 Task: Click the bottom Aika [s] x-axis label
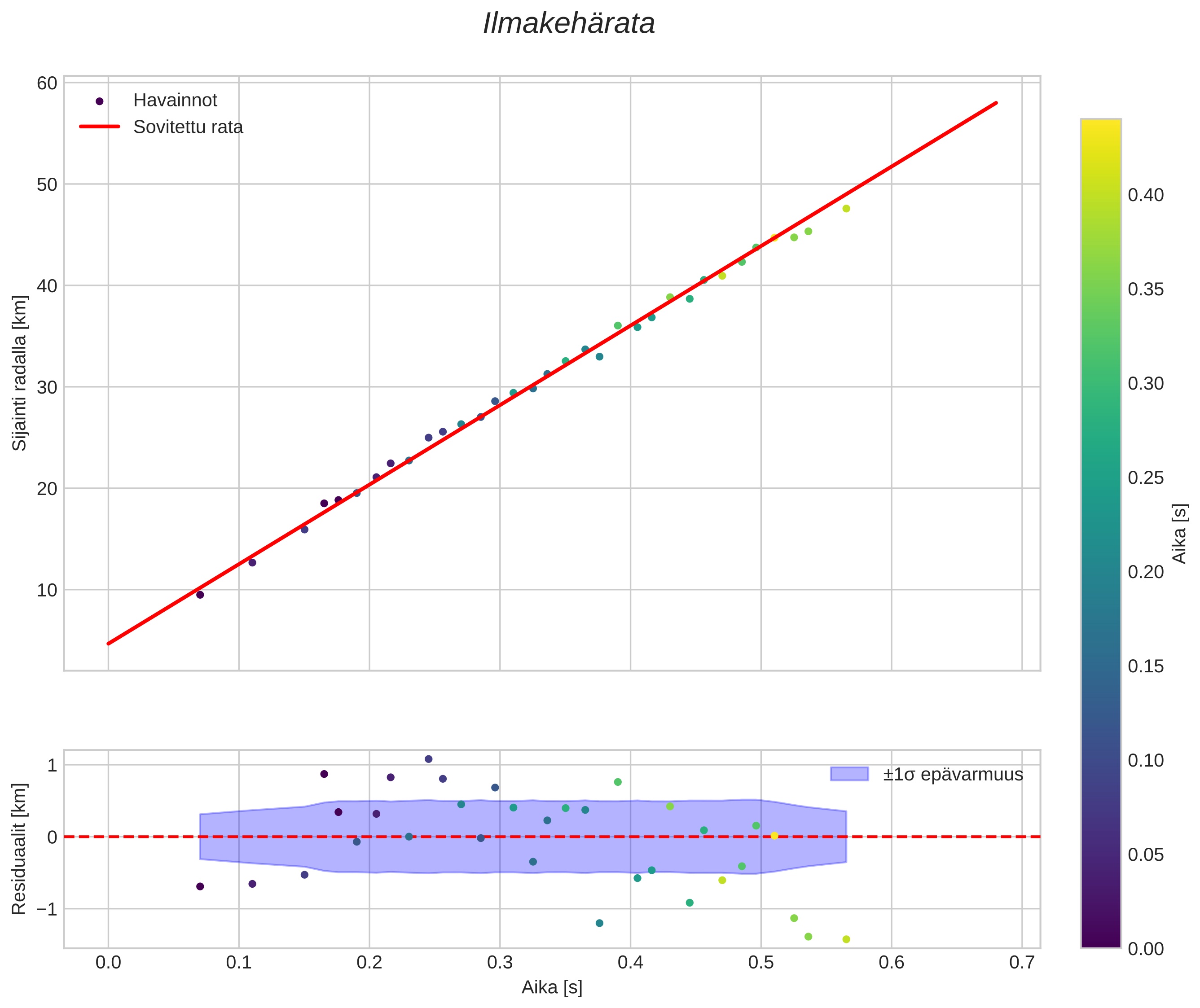pos(552,987)
